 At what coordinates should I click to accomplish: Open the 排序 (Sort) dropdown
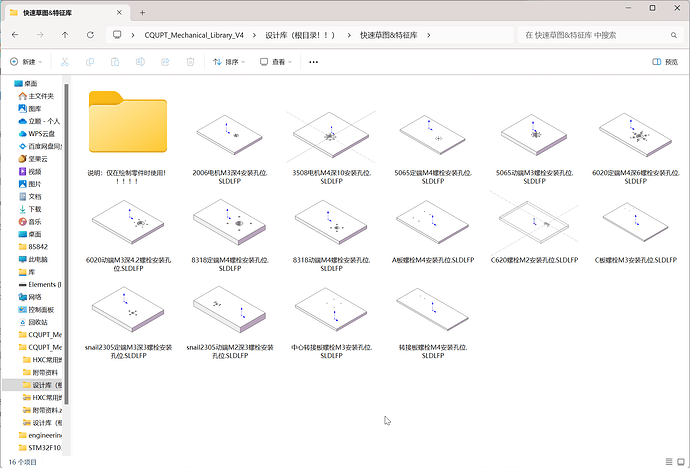229,62
